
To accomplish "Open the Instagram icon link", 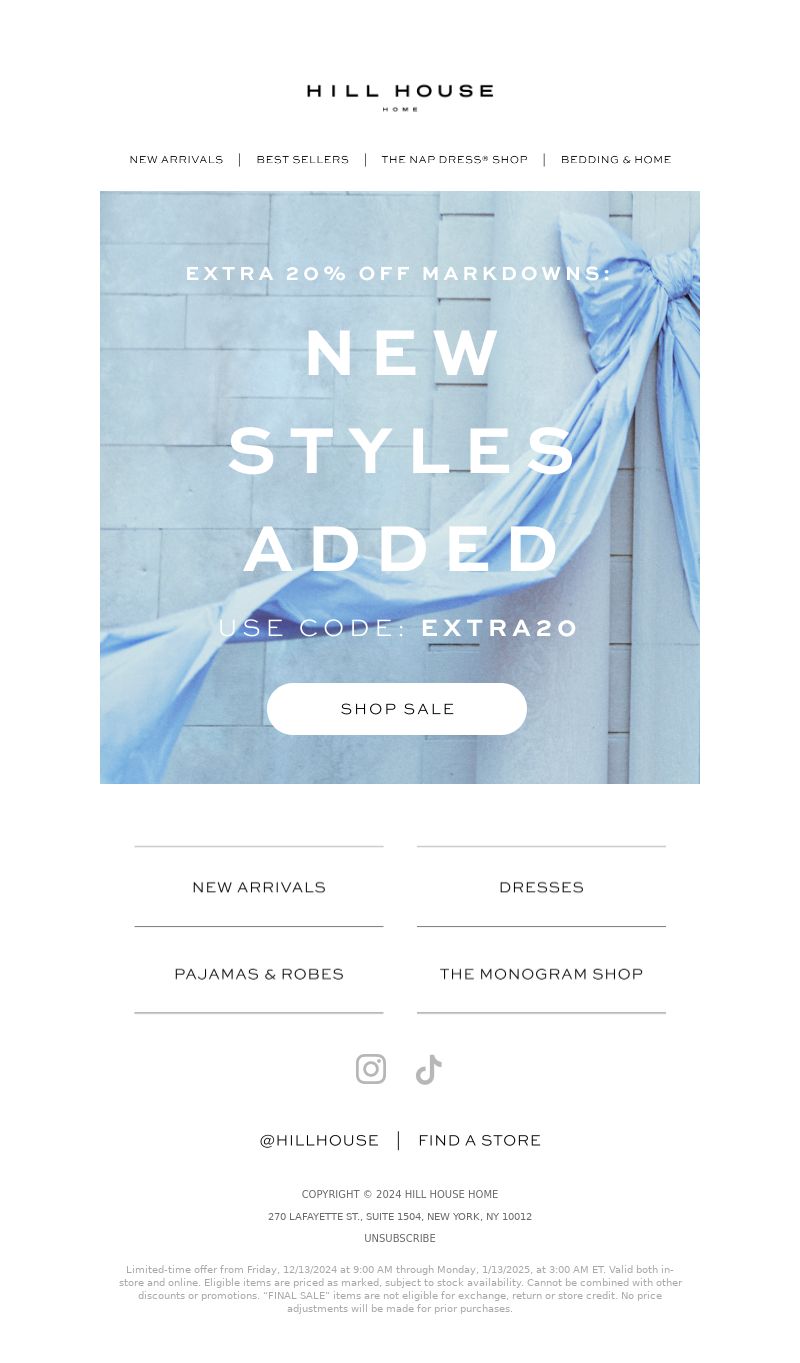I will coord(371,1069).
